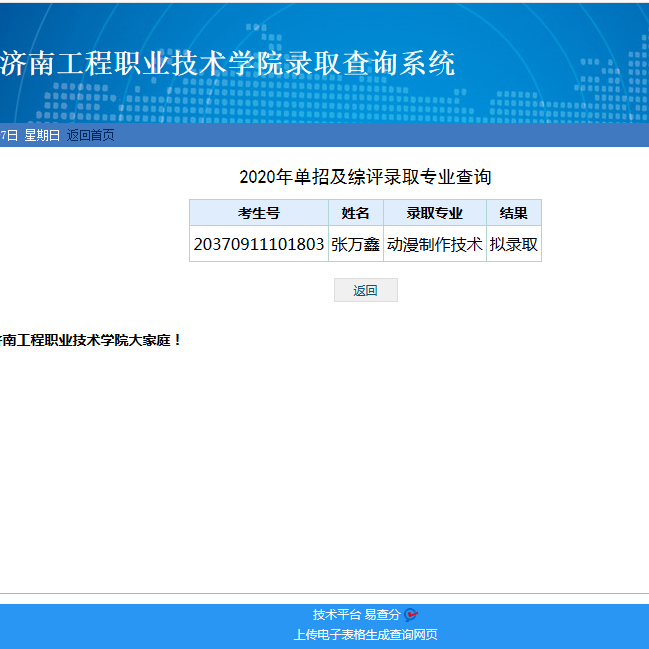Viewport: 649px width, 649px height.
Task: Click the major cell 动漫制作技术
Action: click(435, 244)
